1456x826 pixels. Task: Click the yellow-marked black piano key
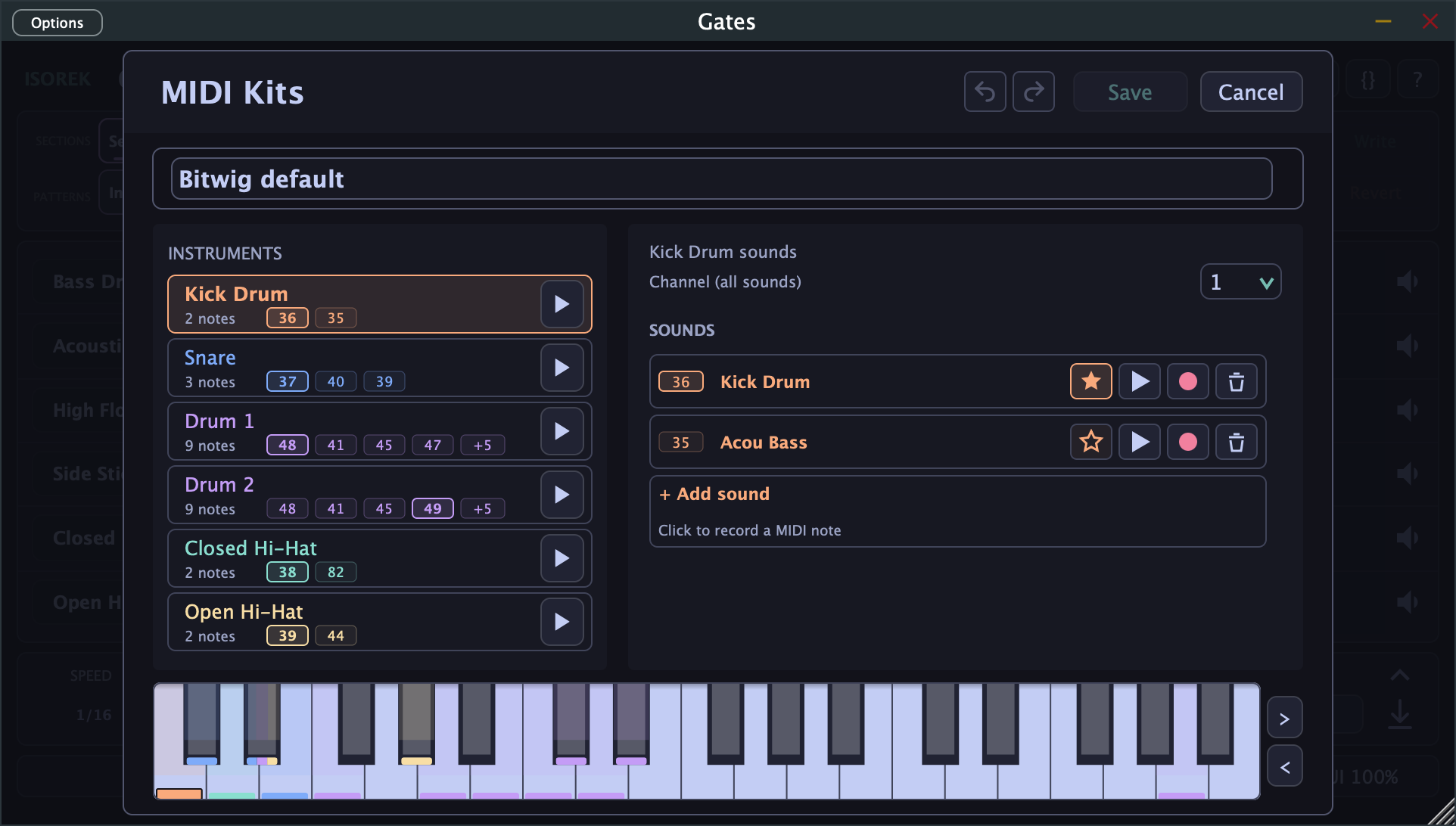[x=416, y=722]
